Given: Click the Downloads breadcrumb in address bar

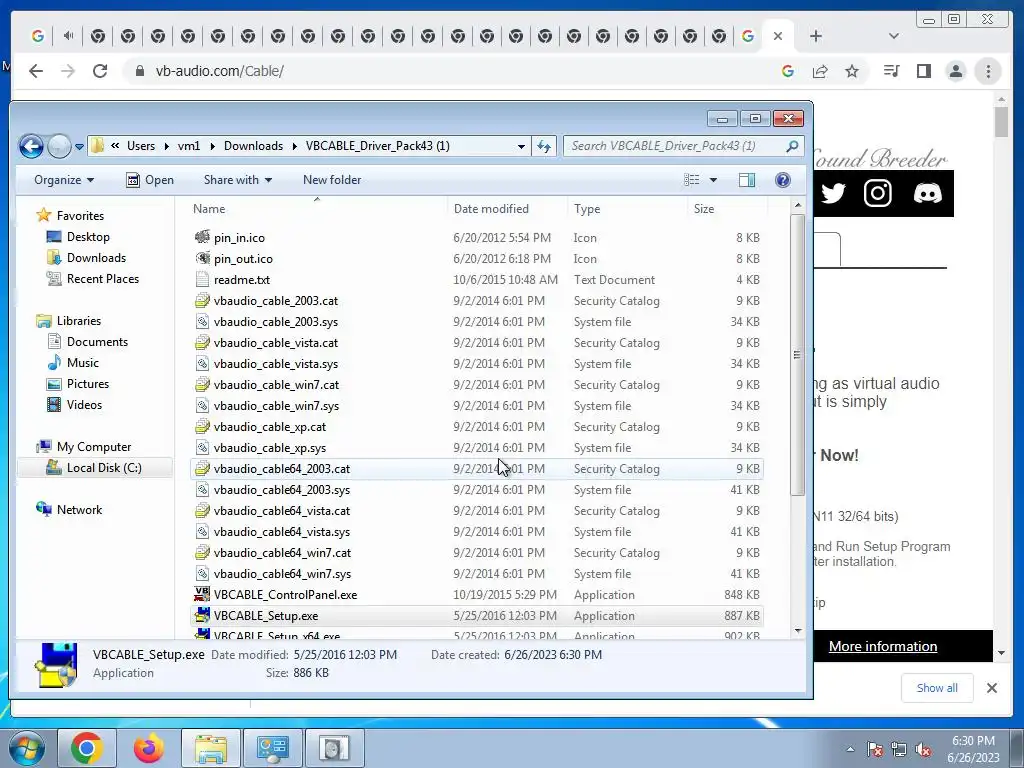Looking at the screenshot, I should (x=253, y=146).
